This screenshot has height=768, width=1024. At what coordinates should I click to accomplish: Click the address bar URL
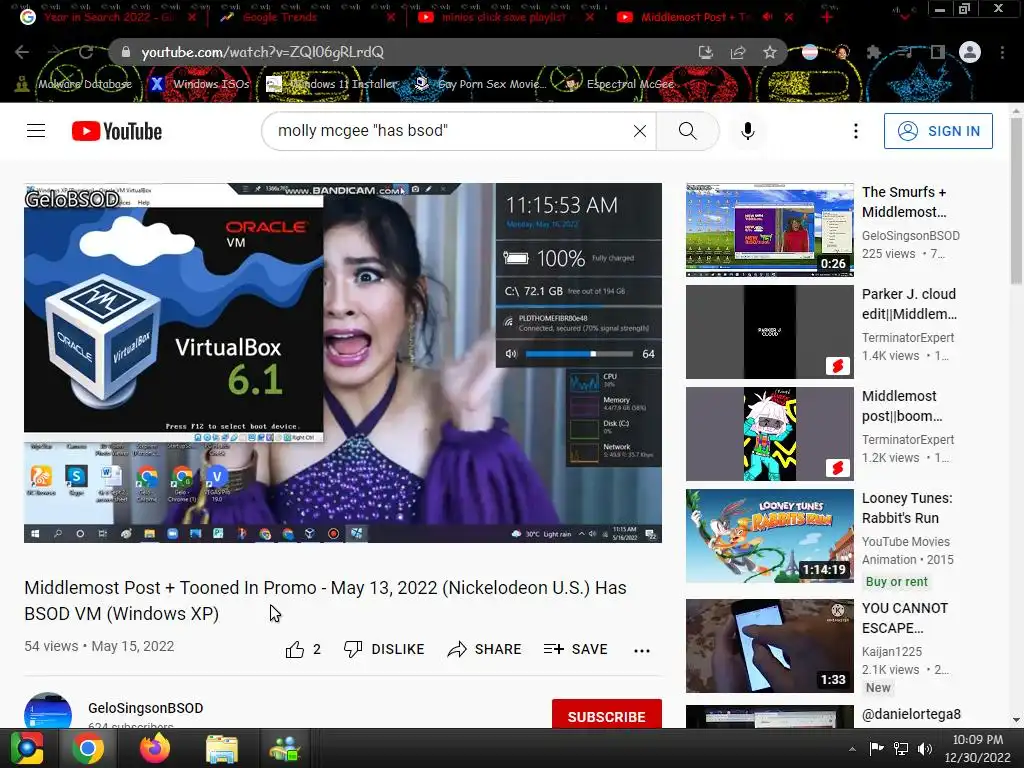click(263, 52)
